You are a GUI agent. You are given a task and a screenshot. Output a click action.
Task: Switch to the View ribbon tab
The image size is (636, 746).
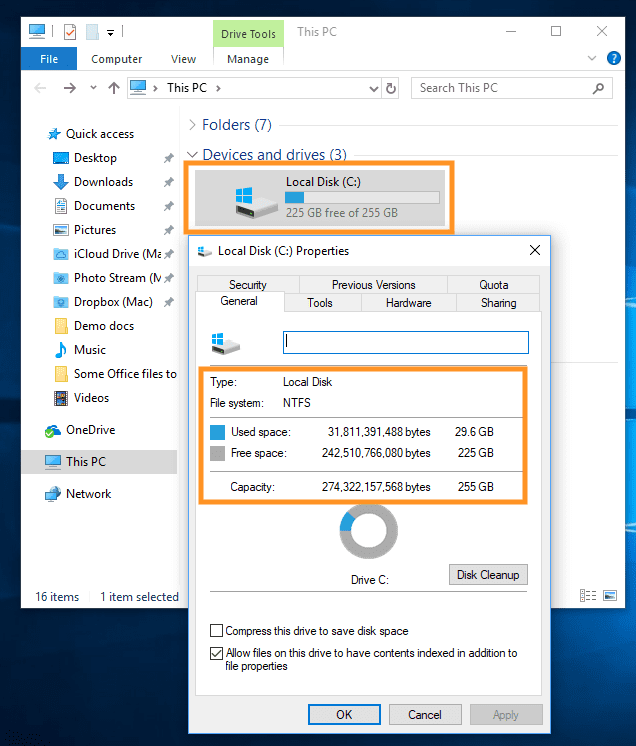pos(183,59)
